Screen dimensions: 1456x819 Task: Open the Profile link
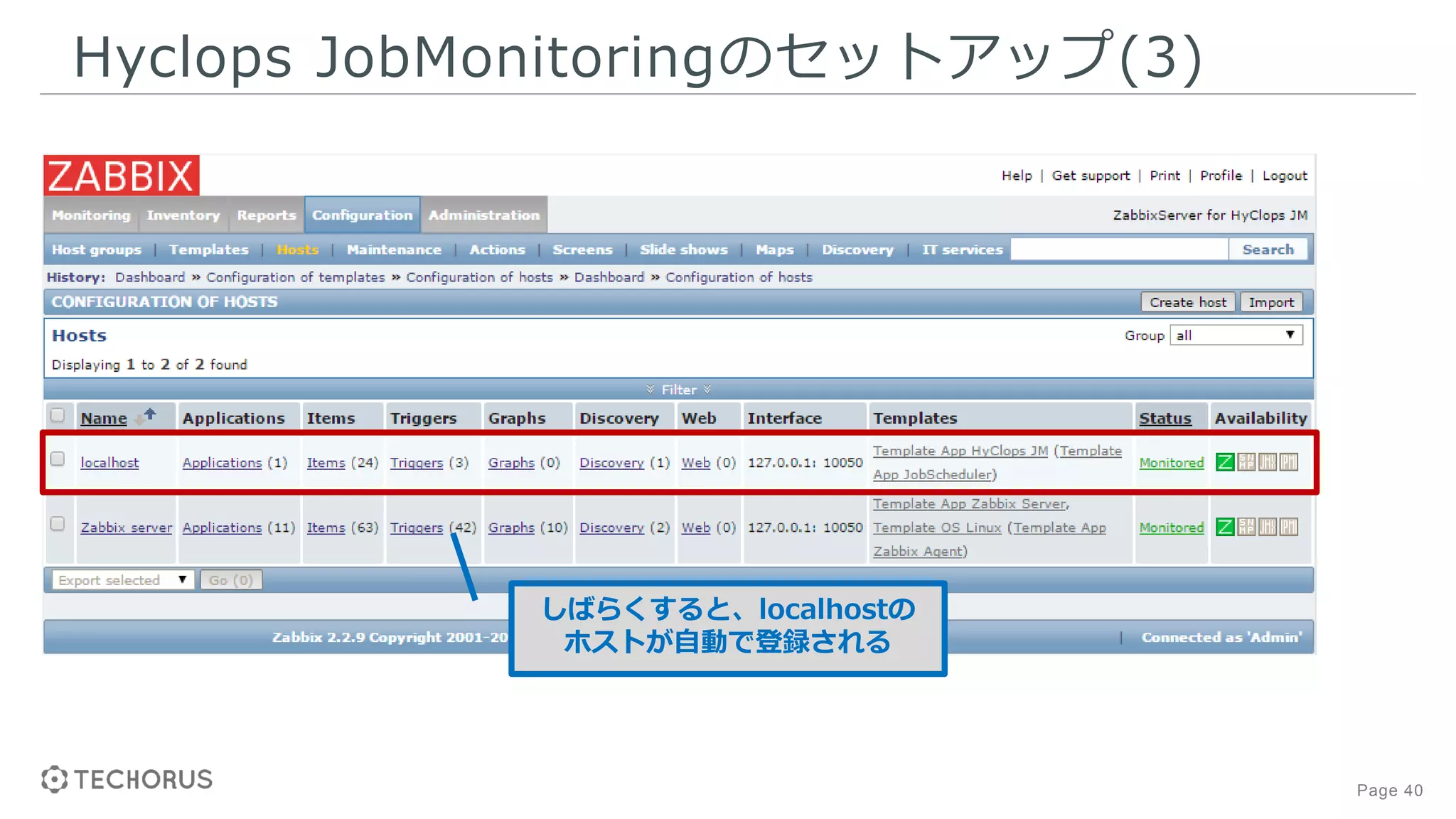click(x=1221, y=176)
